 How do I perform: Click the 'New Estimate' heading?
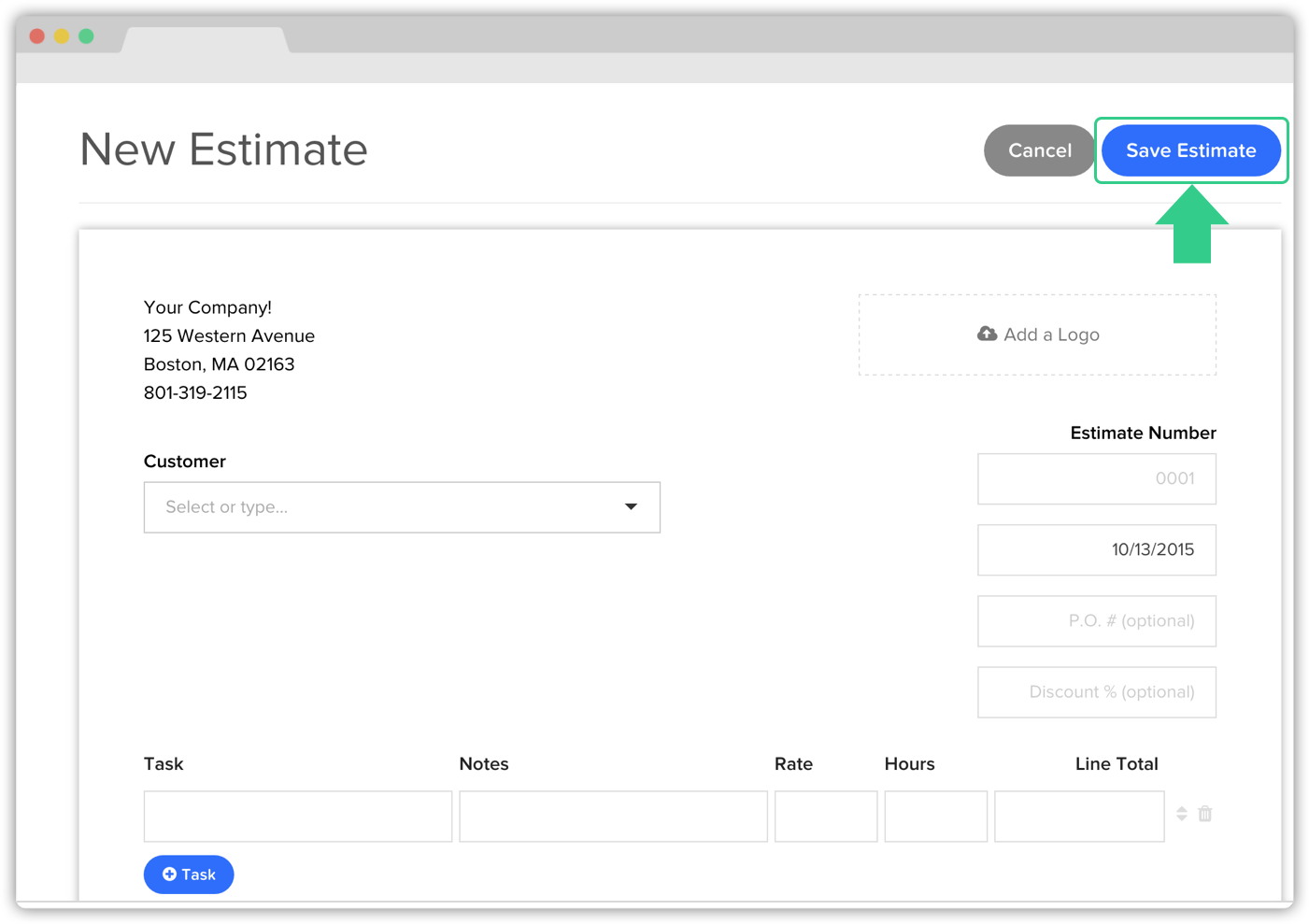(x=224, y=149)
